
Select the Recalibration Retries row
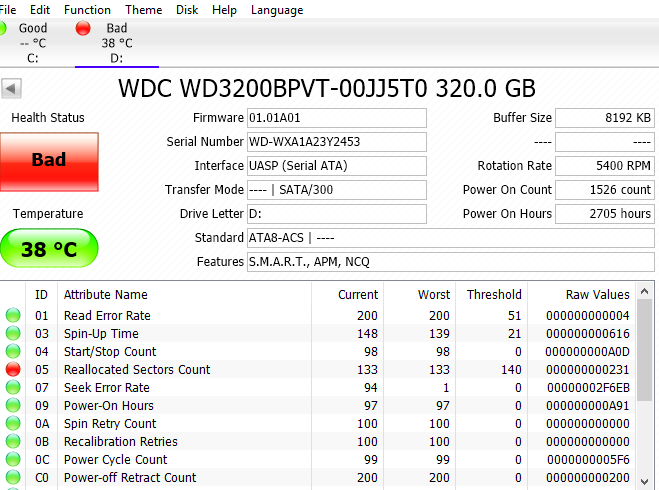click(x=318, y=442)
